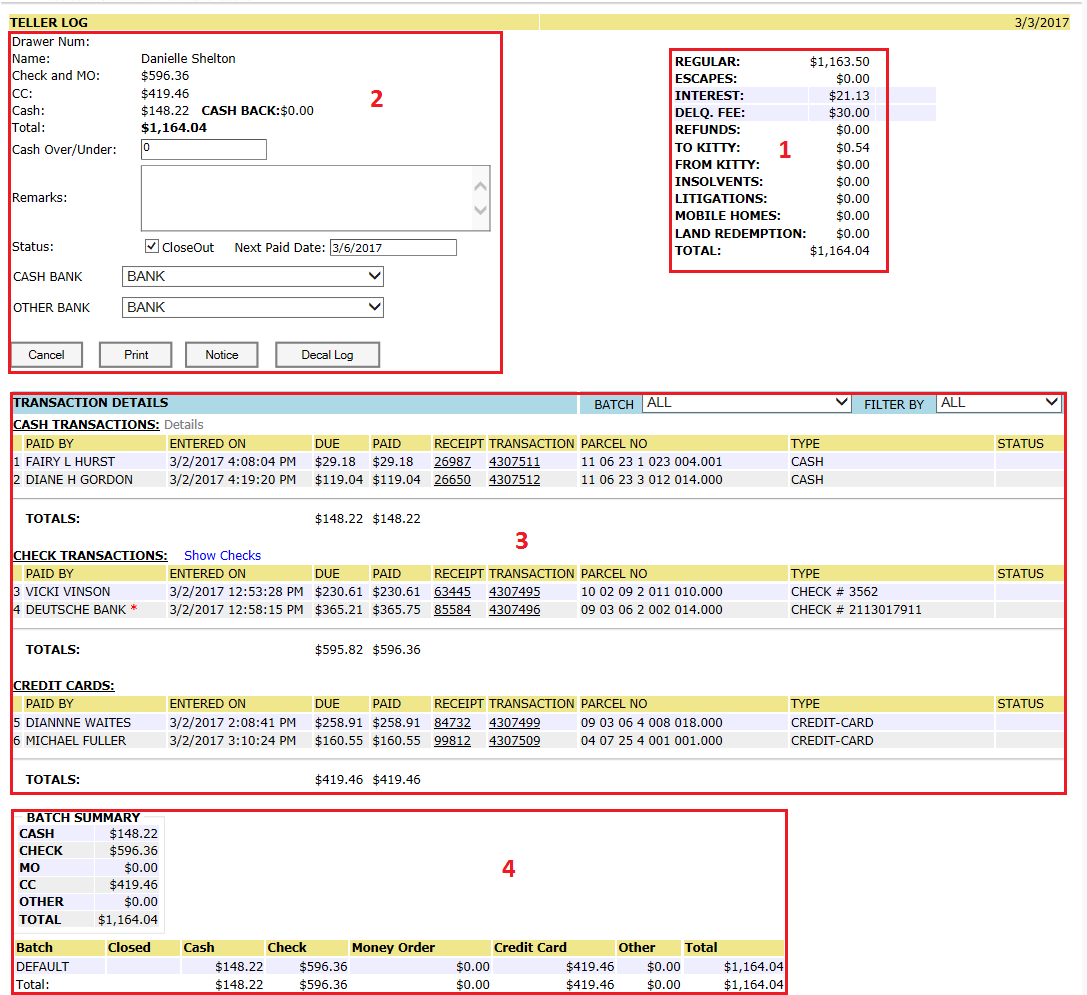Open the CASH BANK dropdown
This screenshot has height=995, width=1087.
(x=252, y=277)
